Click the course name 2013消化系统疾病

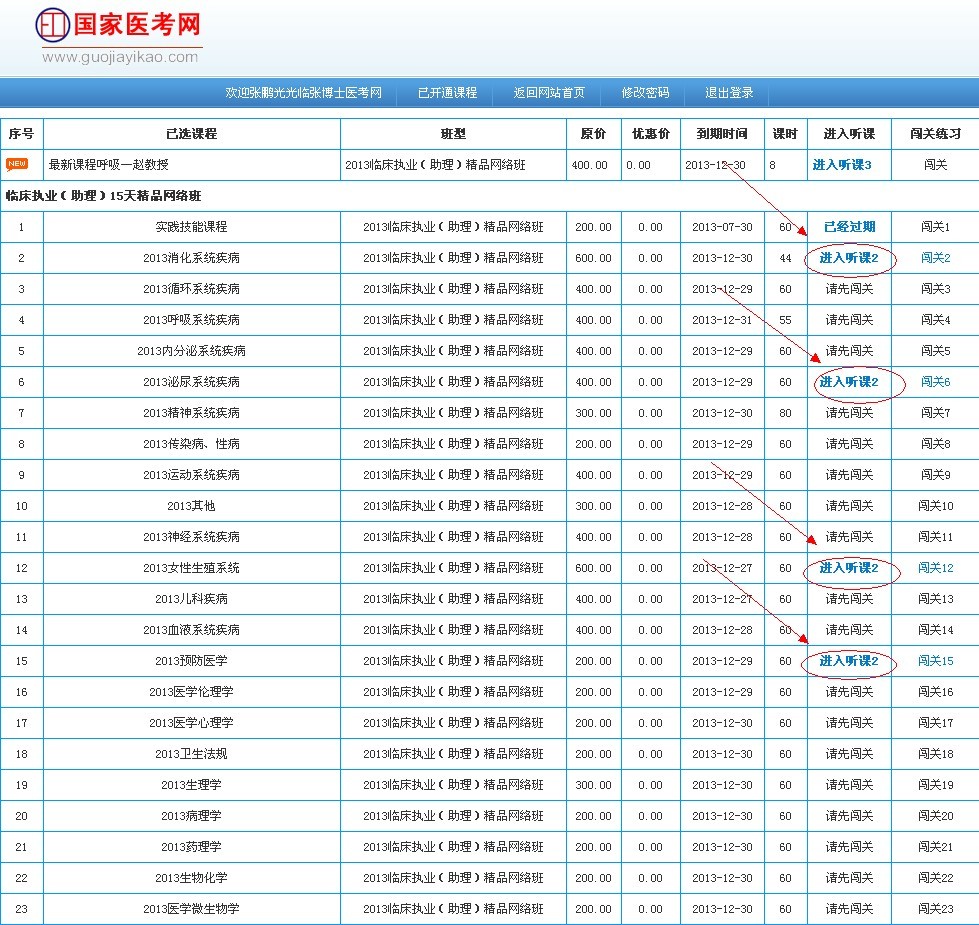(x=191, y=258)
